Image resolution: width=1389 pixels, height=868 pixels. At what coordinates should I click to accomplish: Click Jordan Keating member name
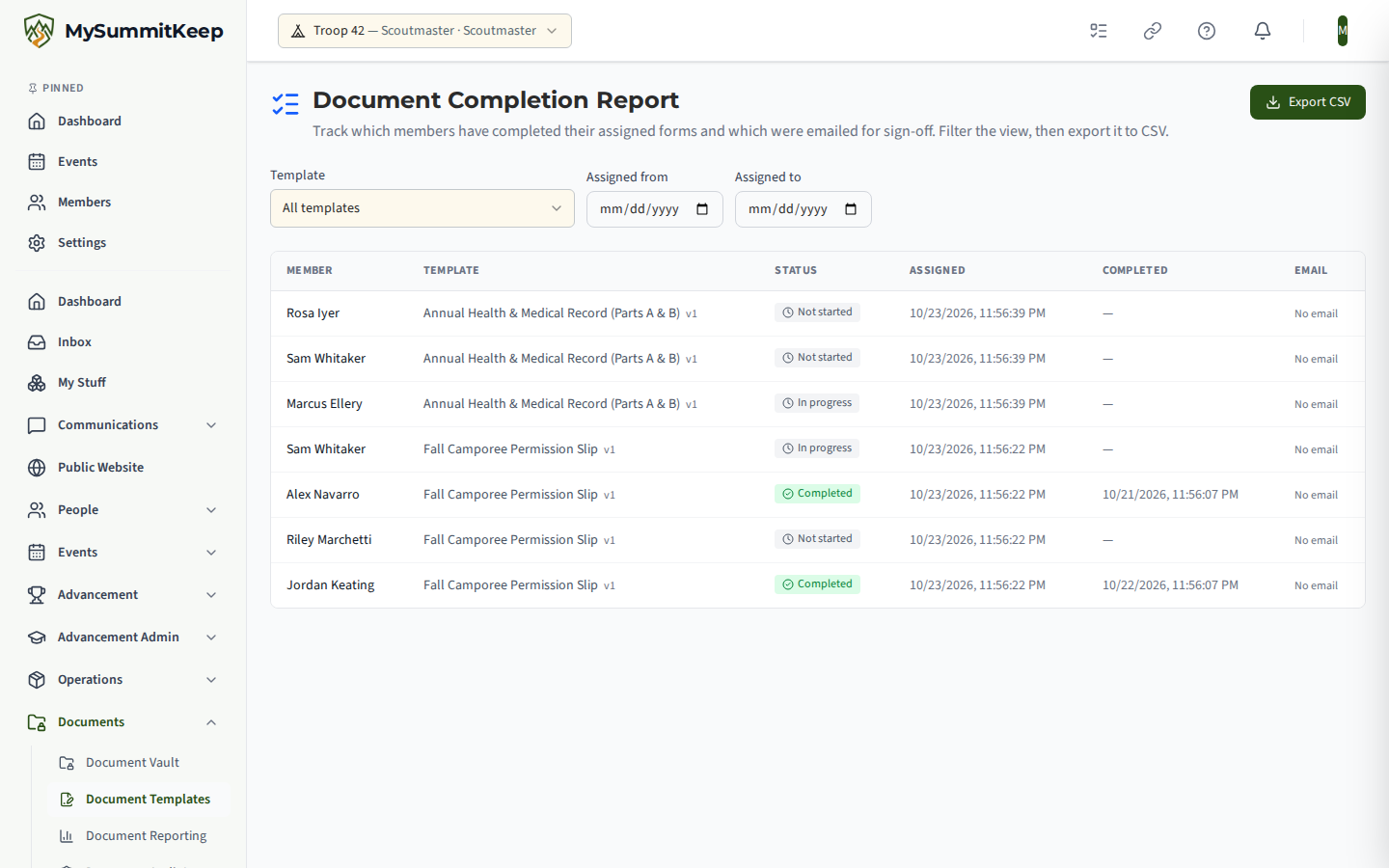(x=330, y=585)
